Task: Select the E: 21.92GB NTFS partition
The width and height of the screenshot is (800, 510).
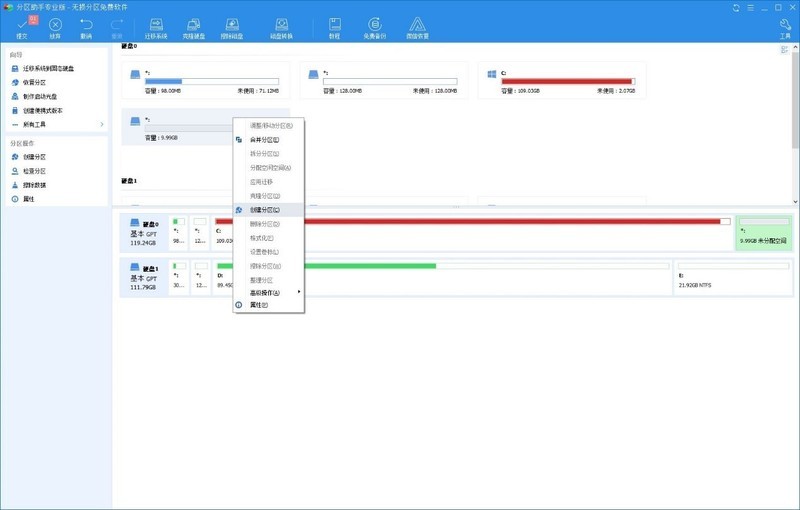Action: coord(732,279)
